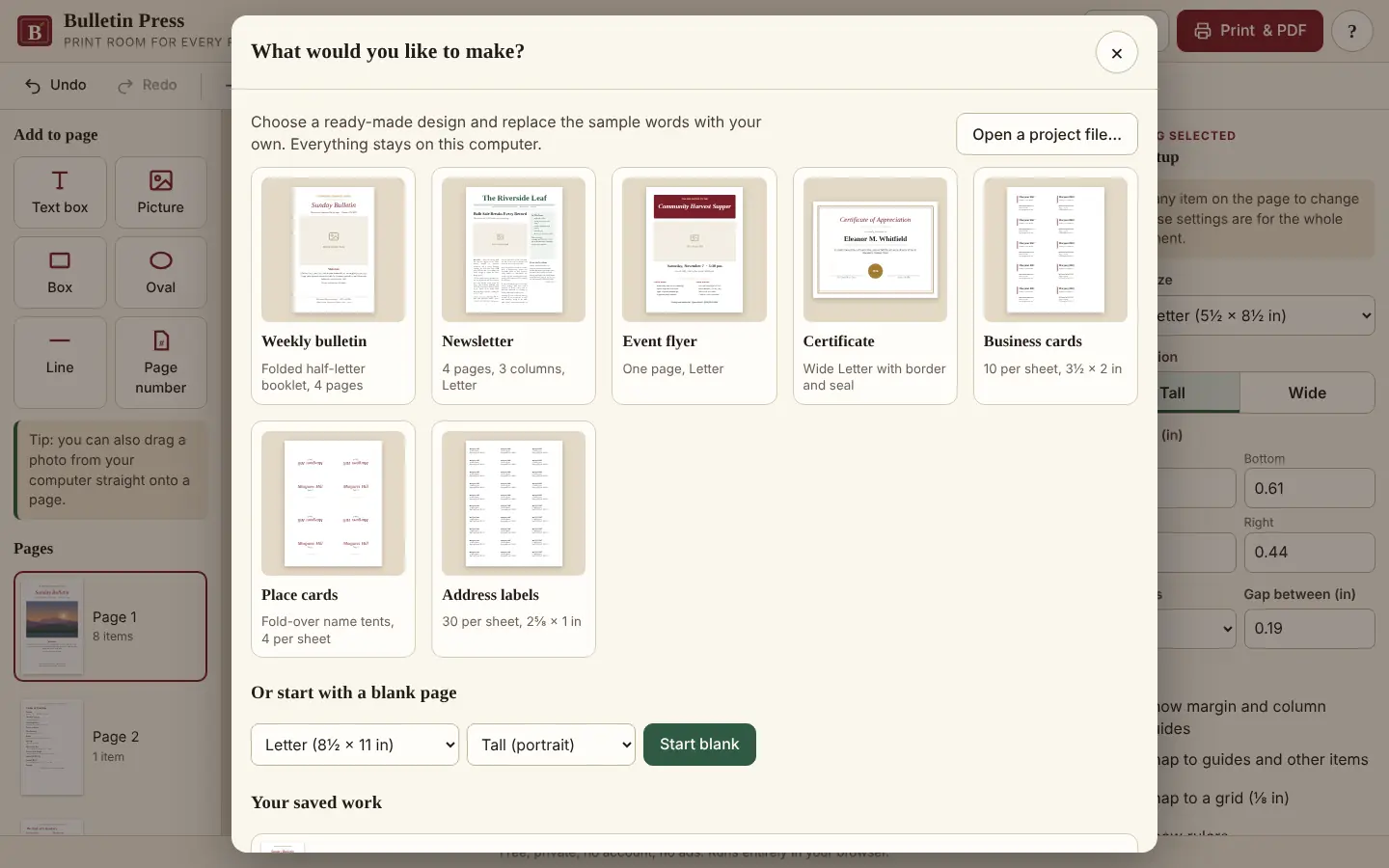The width and height of the screenshot is (1389, 868).
Task: Choose the Place cards template
Action: click(x=333, y=539)
